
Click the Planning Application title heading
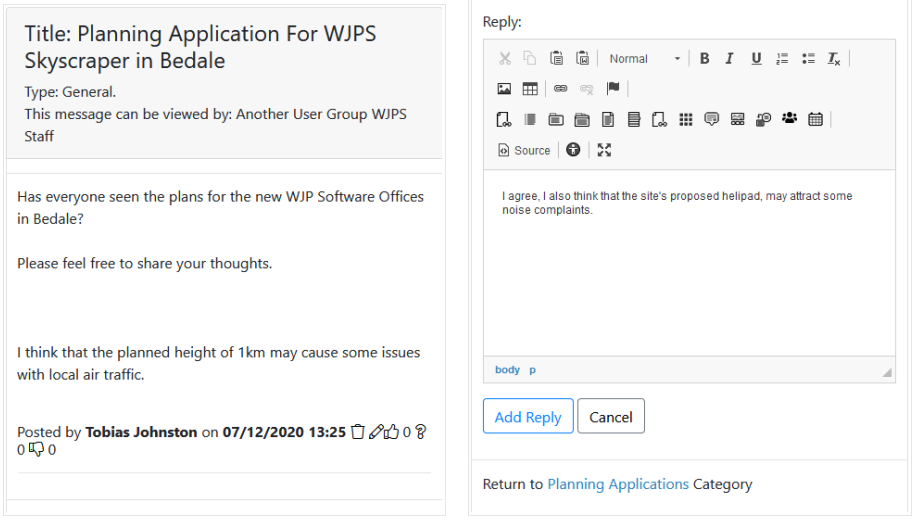200,47
